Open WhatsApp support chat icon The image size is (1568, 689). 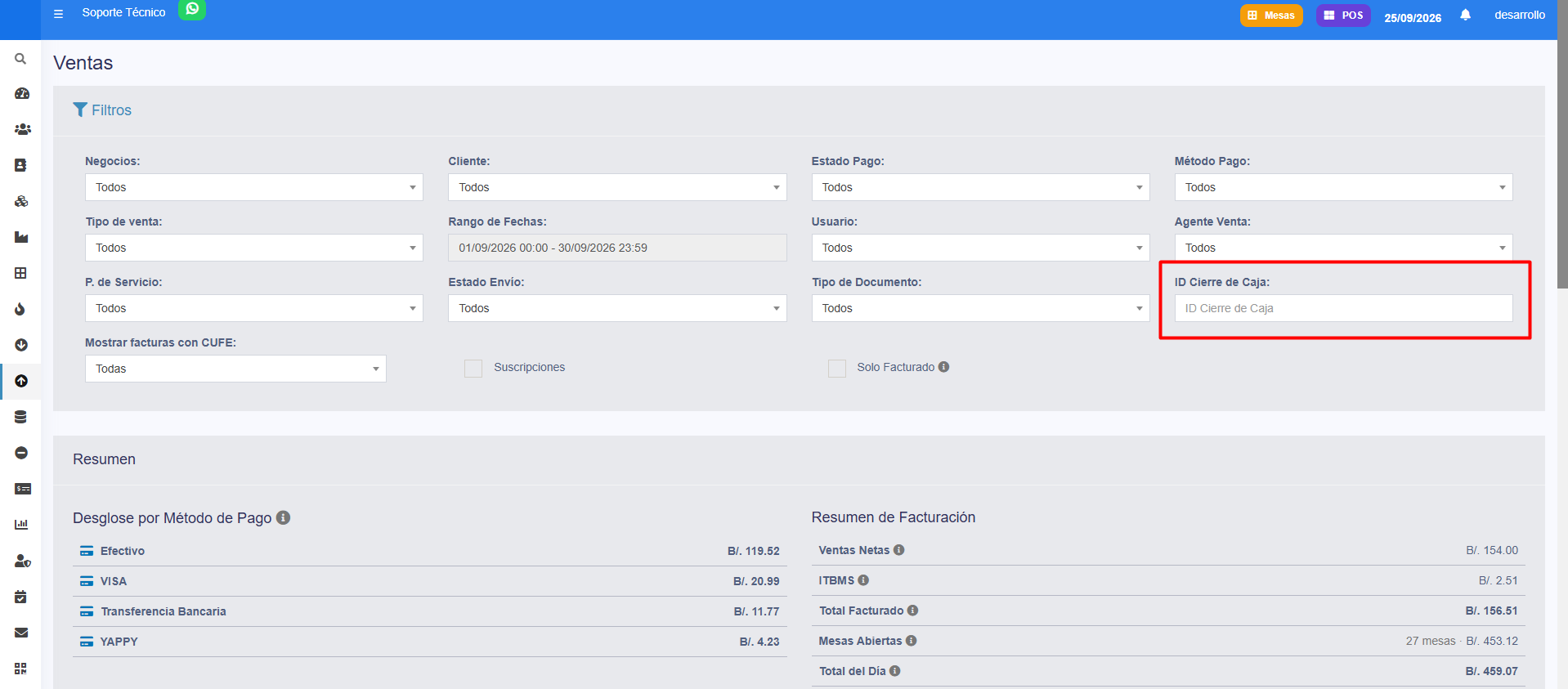192,10
